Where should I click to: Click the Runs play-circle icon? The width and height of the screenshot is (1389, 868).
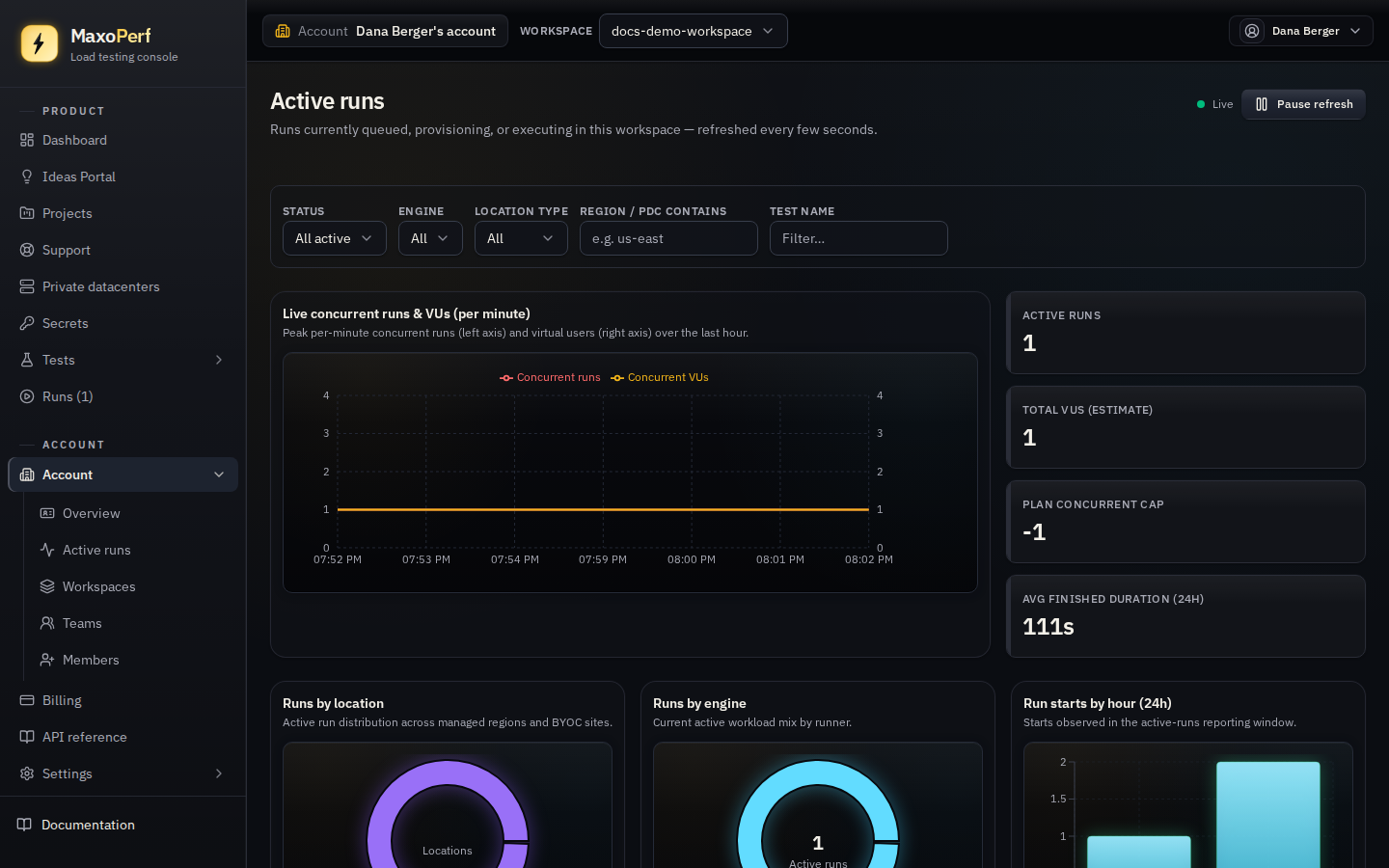[x=27, y=396]
